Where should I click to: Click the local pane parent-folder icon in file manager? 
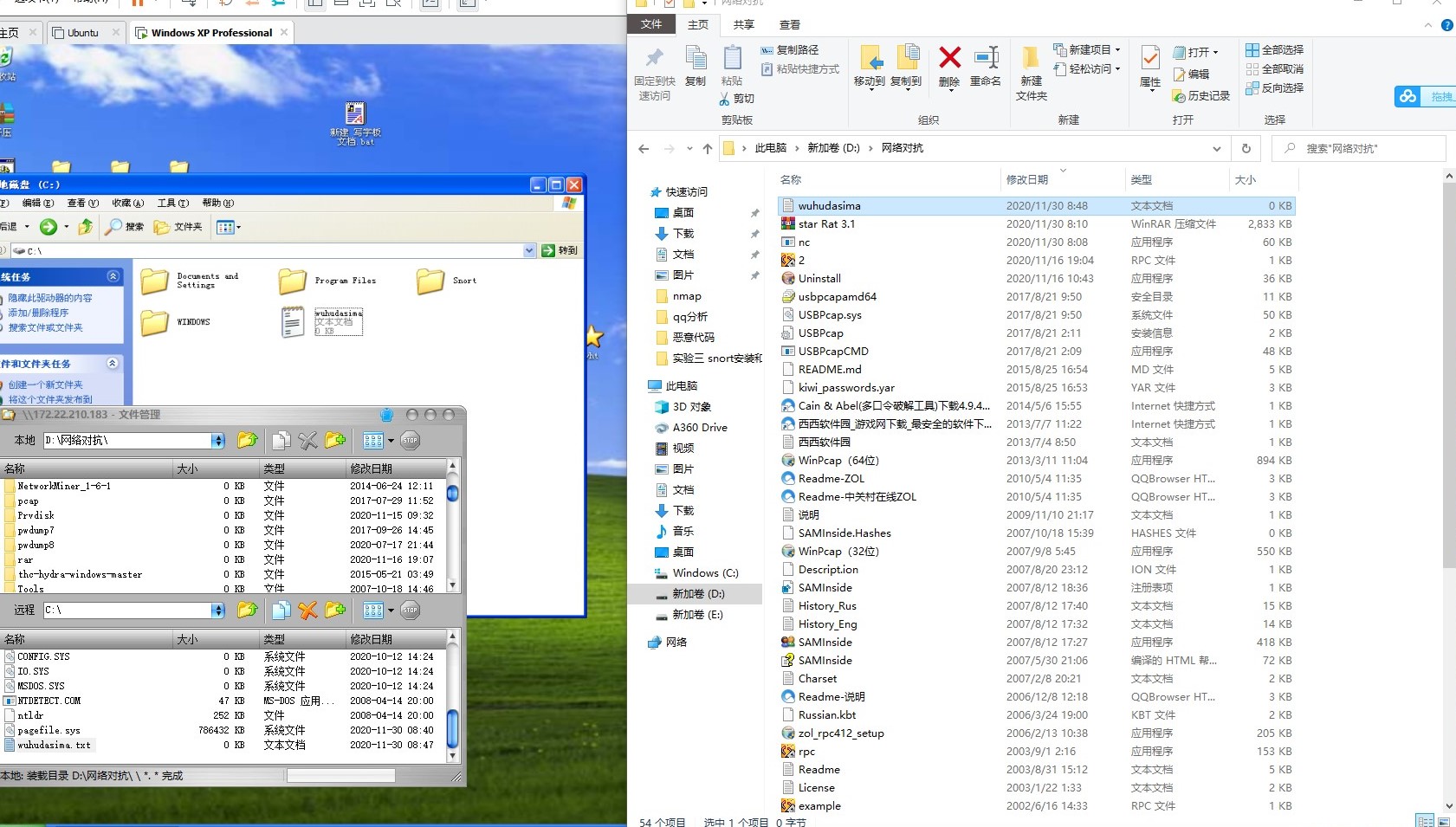coord(248,440)
